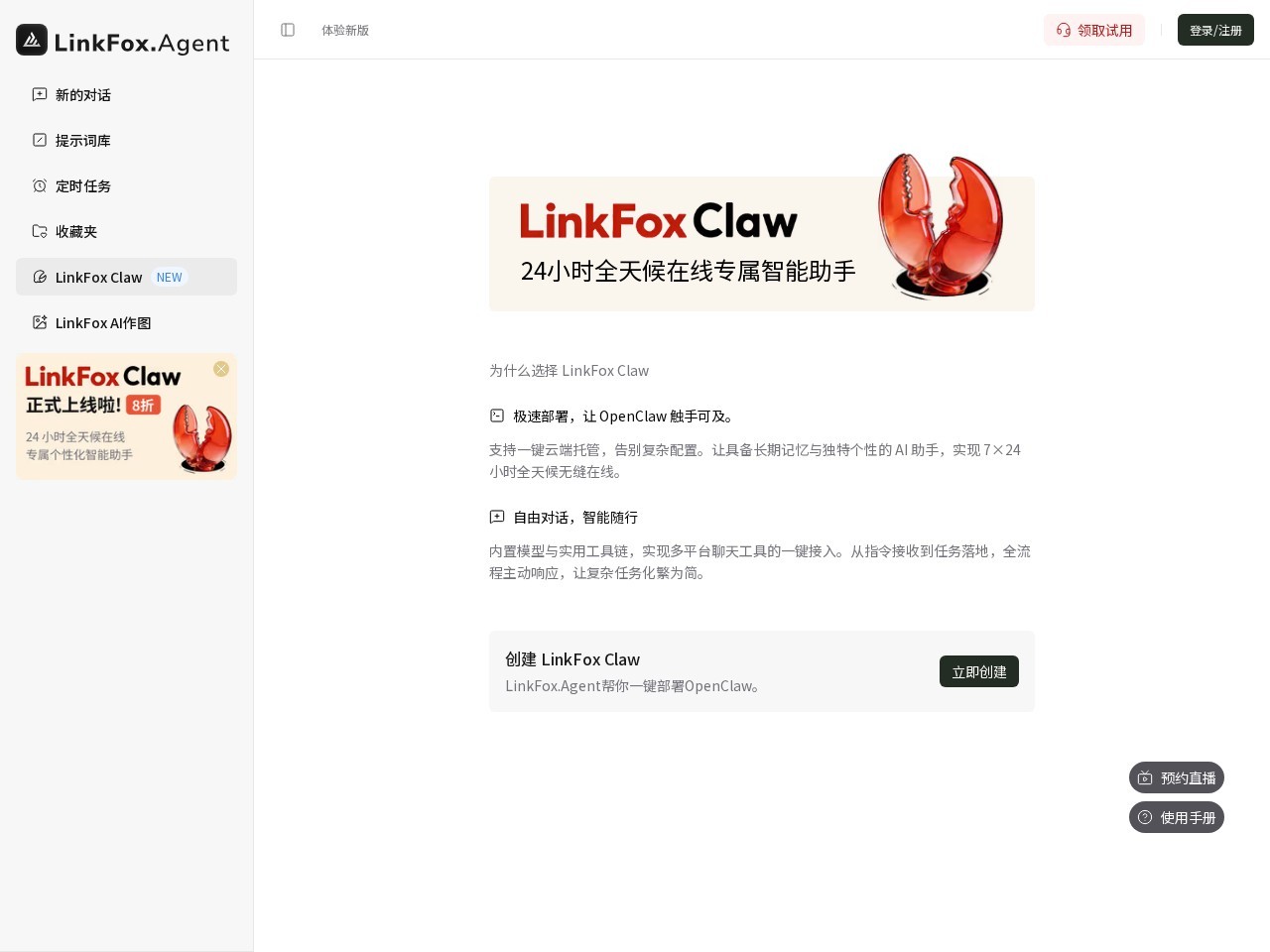Open 定时任务 menu item

pos(126,185)
